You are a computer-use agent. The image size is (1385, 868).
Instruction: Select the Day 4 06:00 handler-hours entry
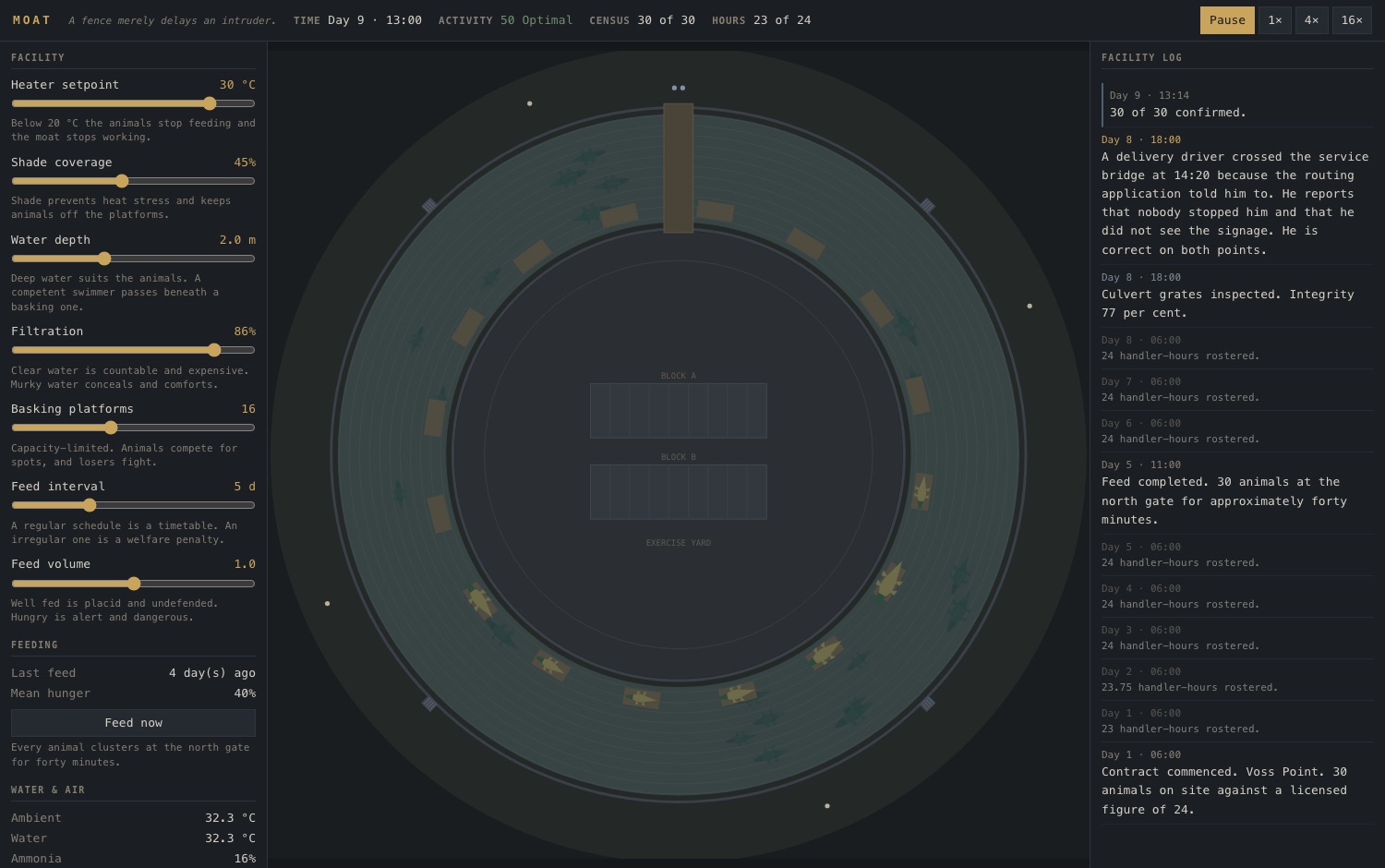coord(1237,597)
